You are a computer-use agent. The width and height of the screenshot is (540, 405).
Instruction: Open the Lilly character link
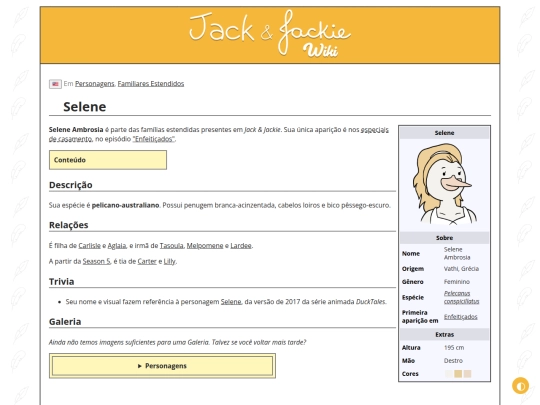[169, 261]
